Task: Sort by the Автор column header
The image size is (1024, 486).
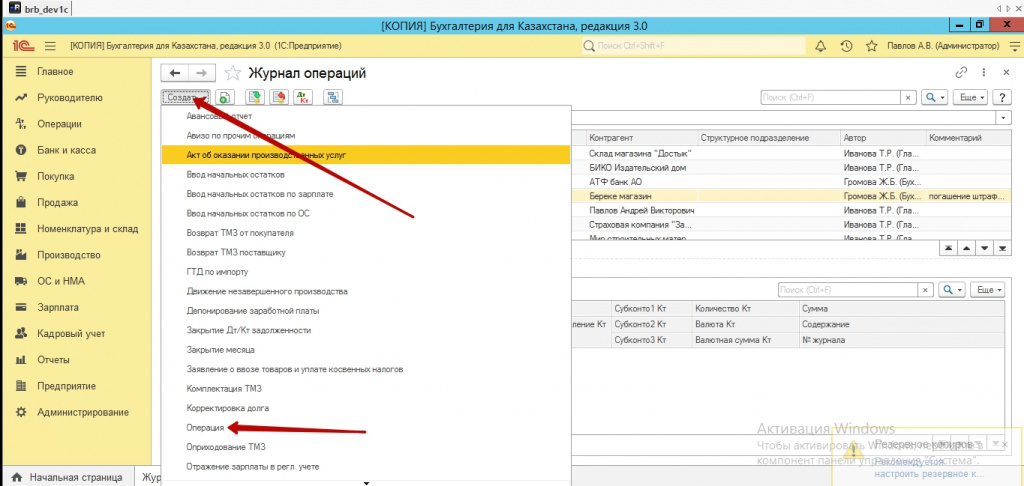Action: click(882, 138)
